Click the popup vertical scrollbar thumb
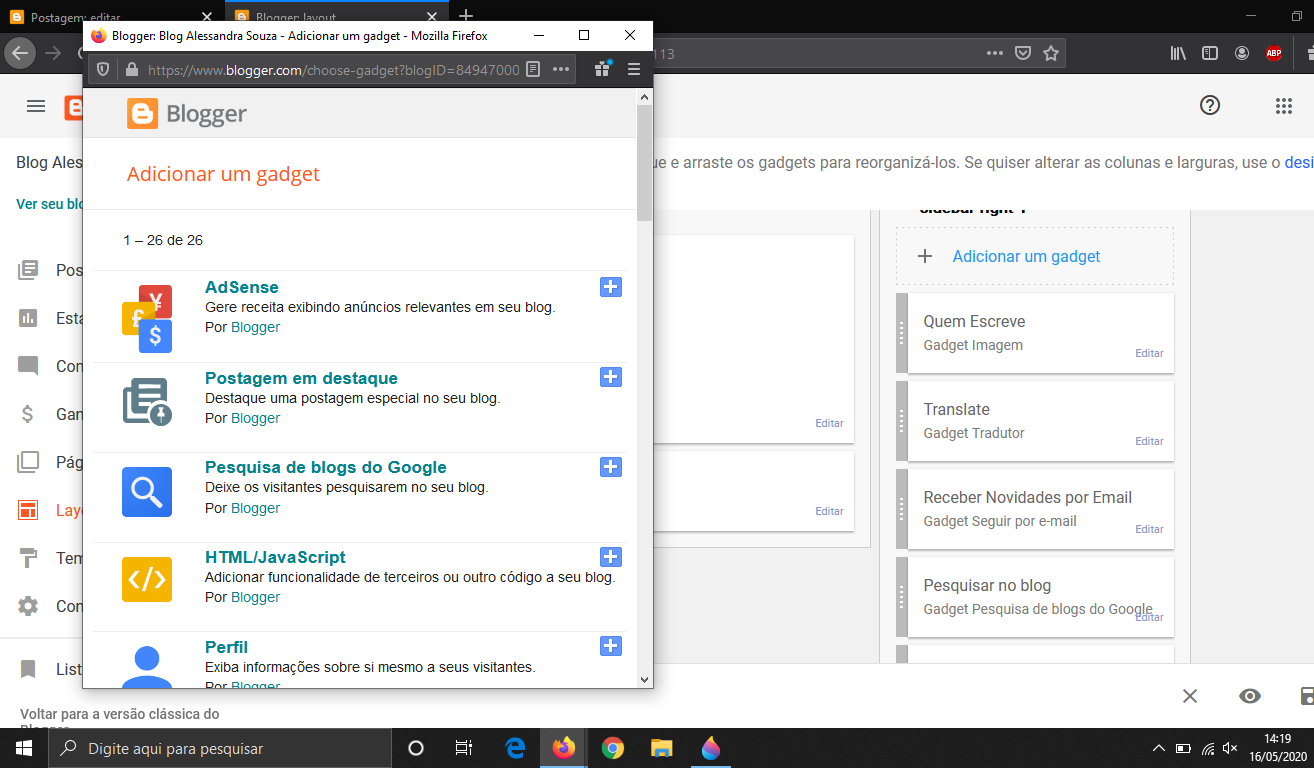 point(644,161)
